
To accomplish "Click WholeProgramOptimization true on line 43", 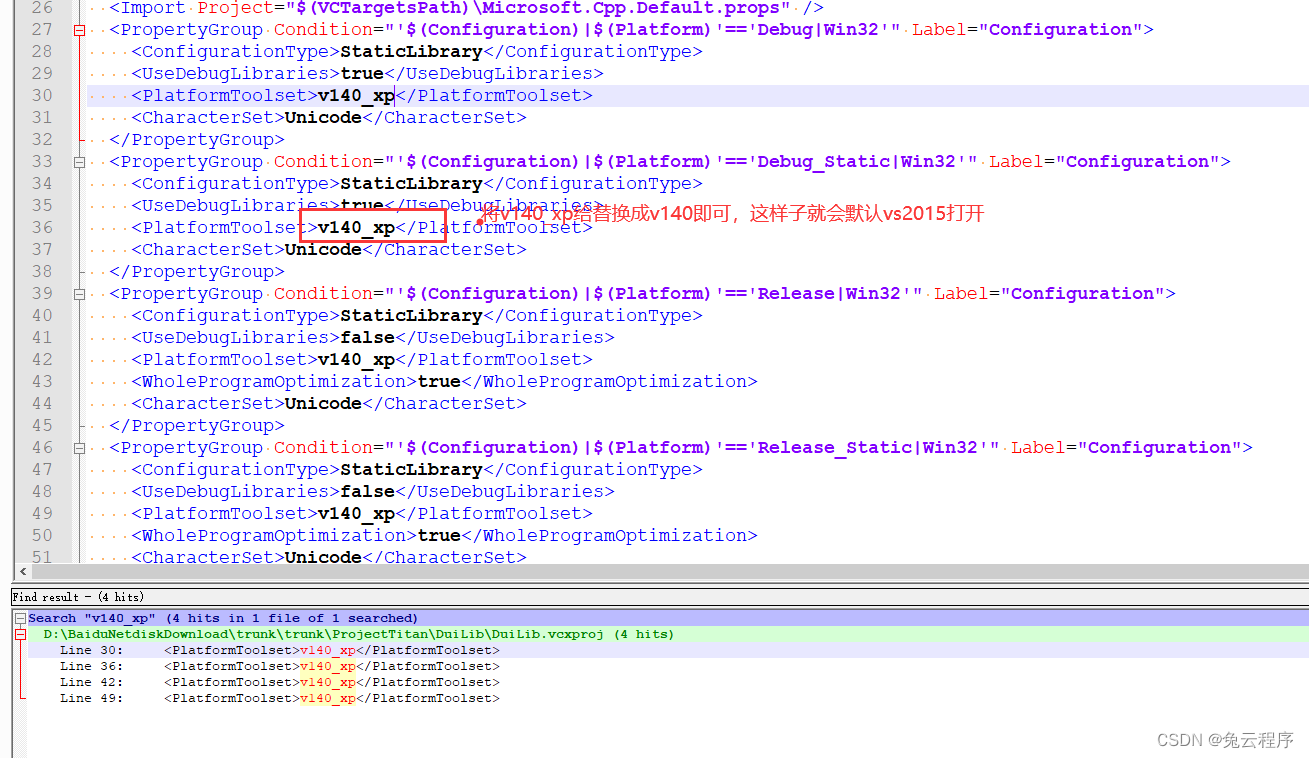I will (439, 382).
